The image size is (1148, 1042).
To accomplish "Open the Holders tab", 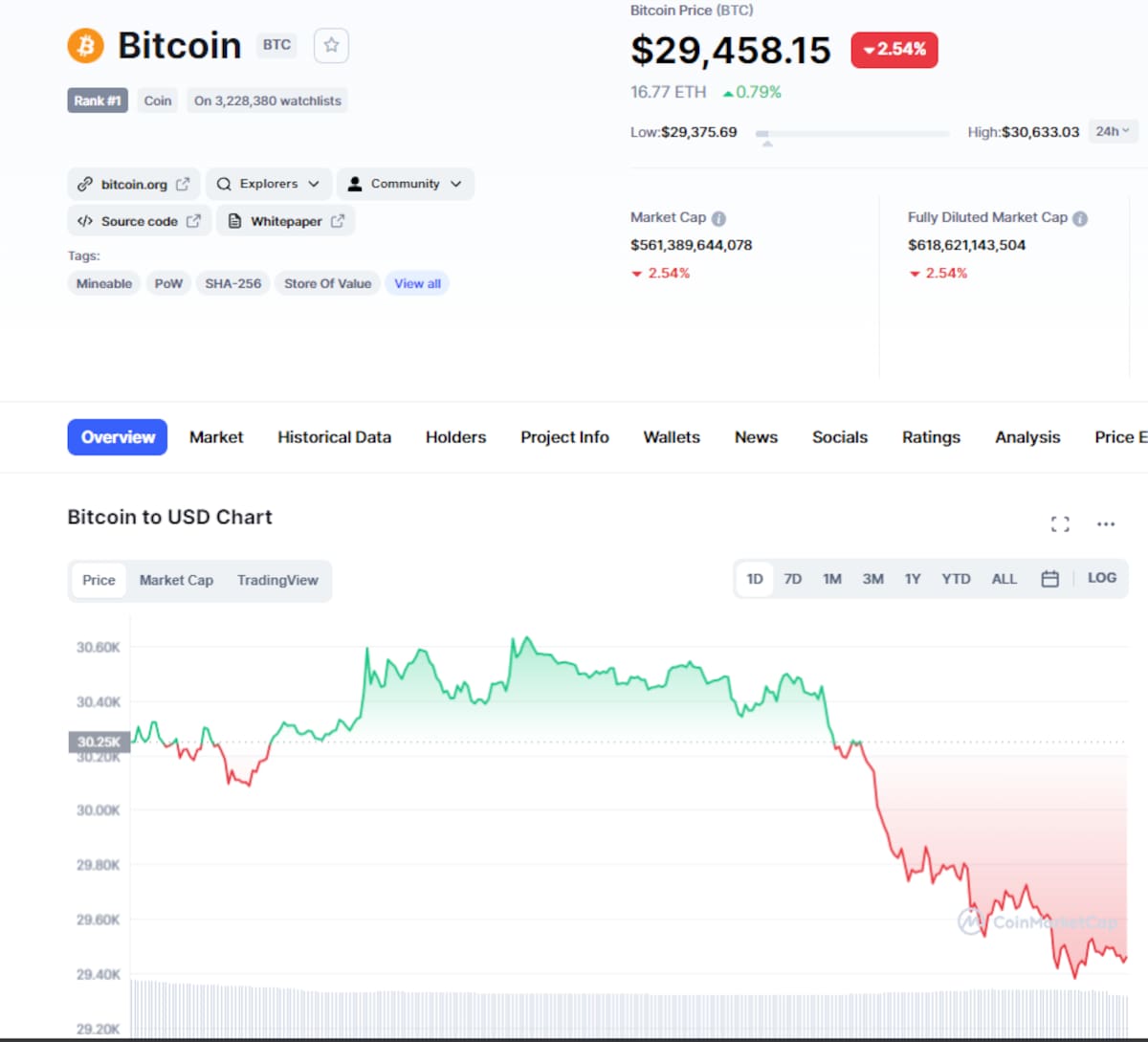I will click(455, 437).
